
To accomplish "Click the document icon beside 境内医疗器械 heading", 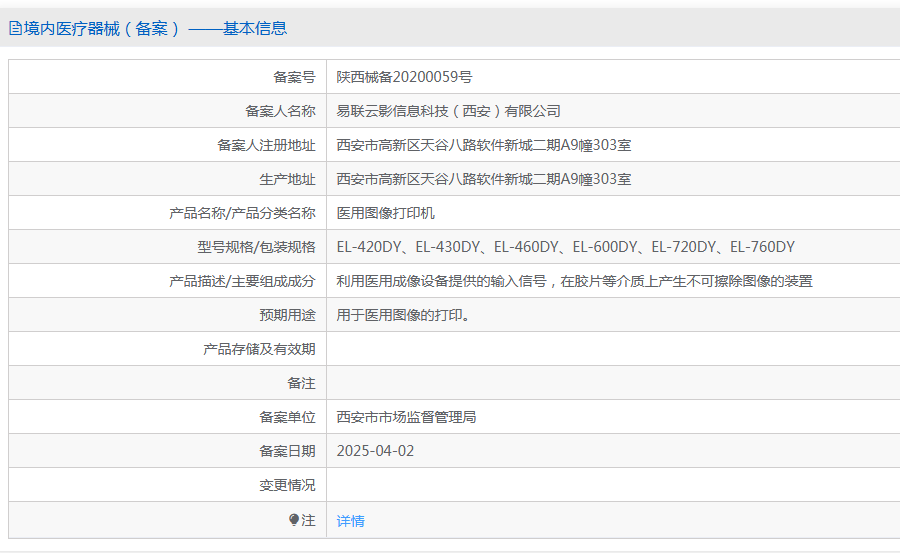I will 15,28.
